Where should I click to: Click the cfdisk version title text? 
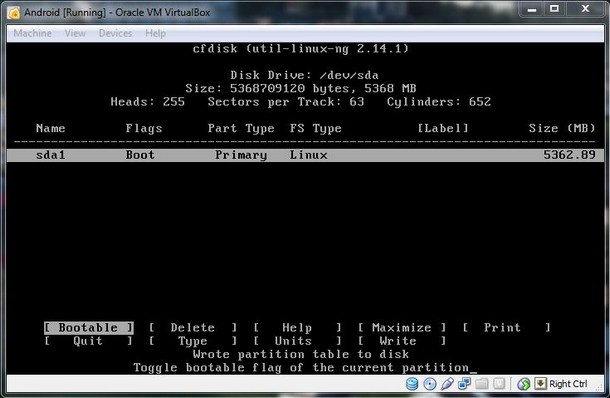pyautogui.click(x=301, y=49)
